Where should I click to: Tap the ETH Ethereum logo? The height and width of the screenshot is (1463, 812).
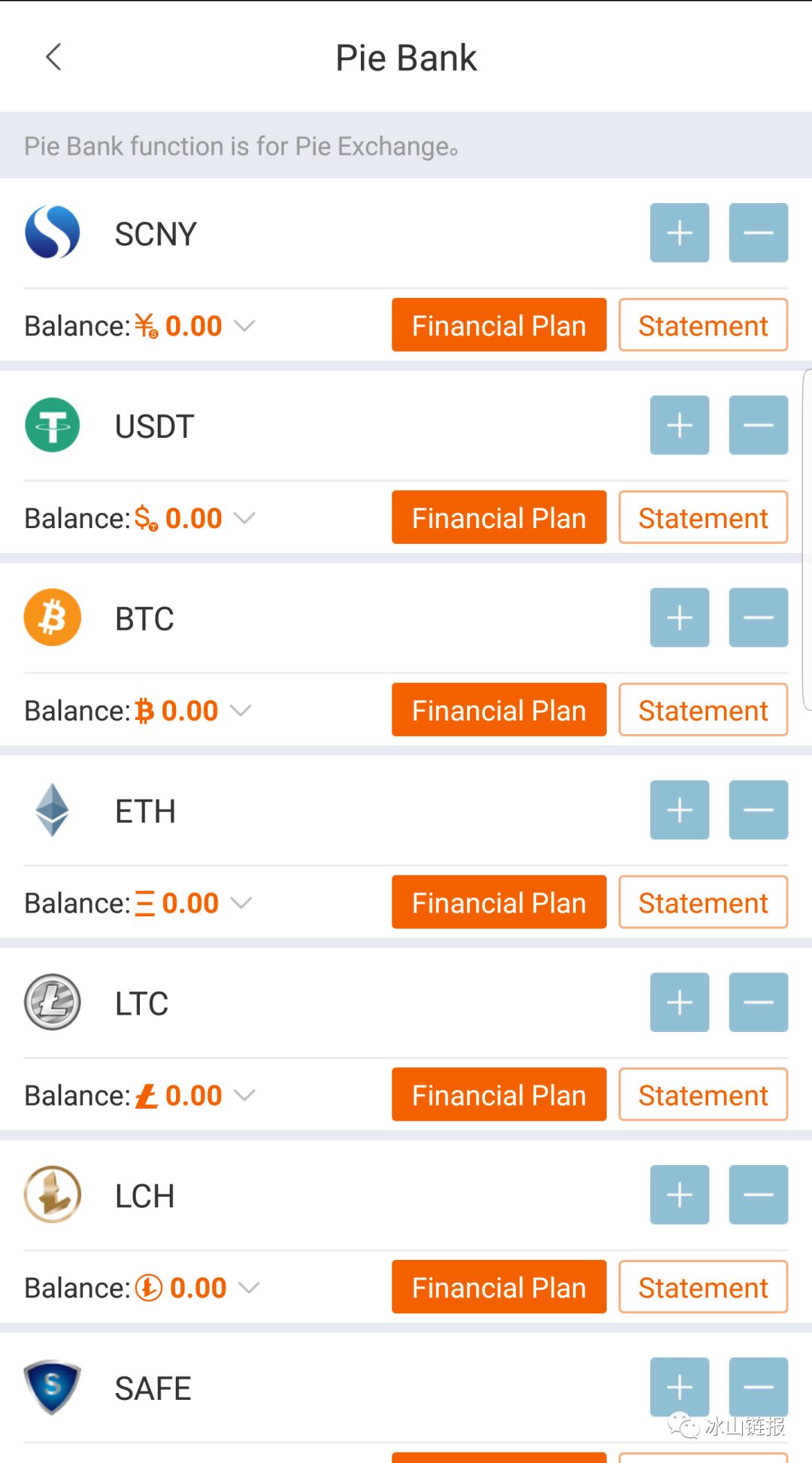click(53, 810)
